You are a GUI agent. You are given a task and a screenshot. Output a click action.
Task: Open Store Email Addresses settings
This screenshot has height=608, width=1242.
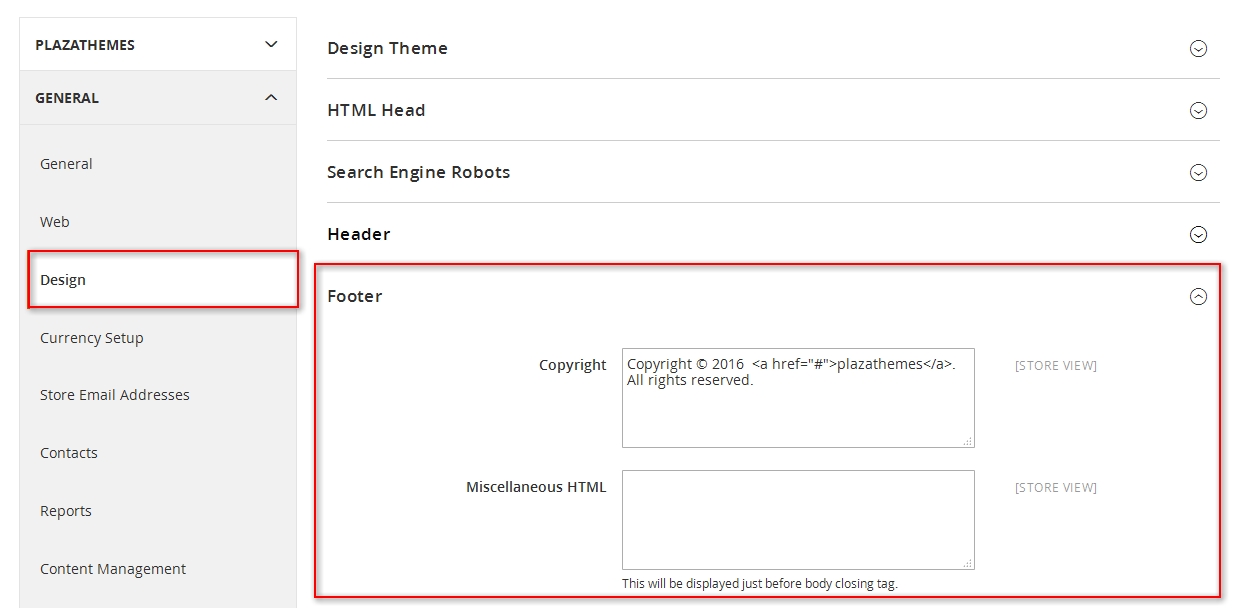click(x=114, y=395)
